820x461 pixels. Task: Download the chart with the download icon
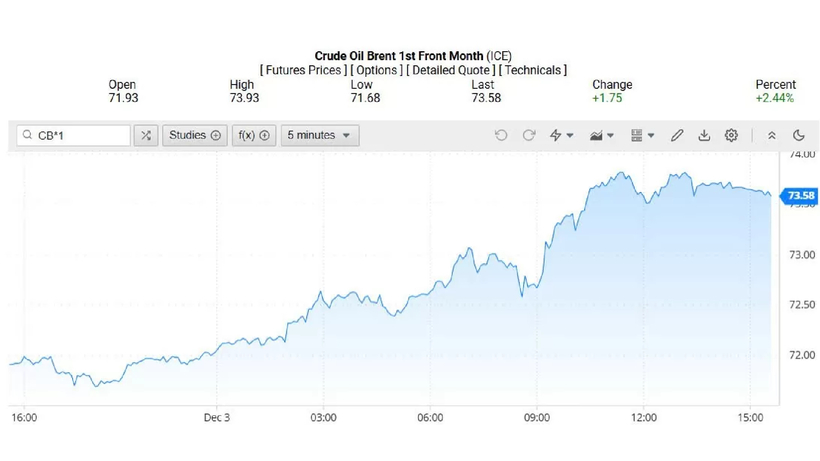click(x=704, y=136)
